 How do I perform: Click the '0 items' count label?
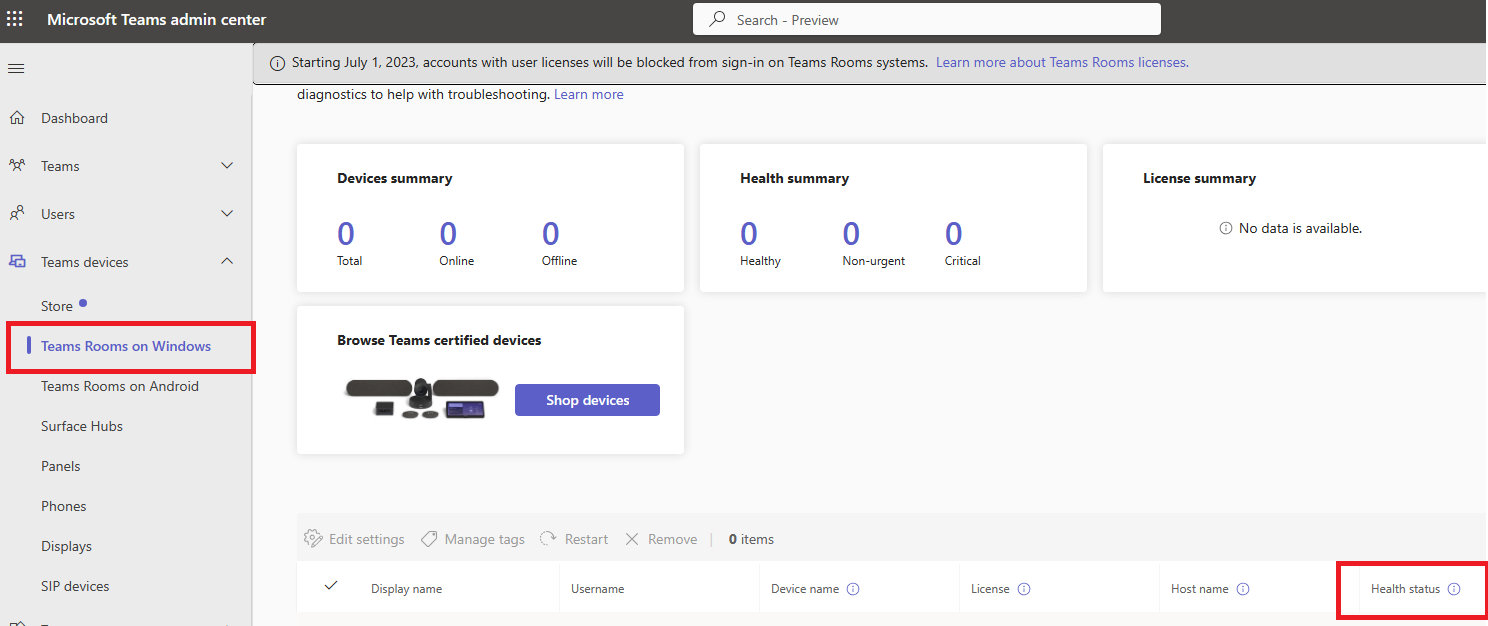tap(751, 539)
